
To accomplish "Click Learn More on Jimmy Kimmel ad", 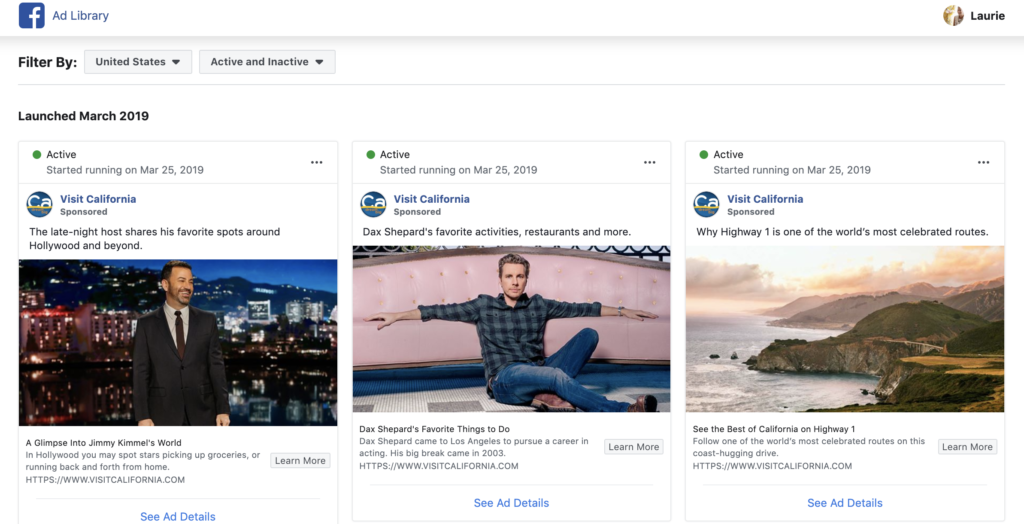I will [x=300, y=461].
